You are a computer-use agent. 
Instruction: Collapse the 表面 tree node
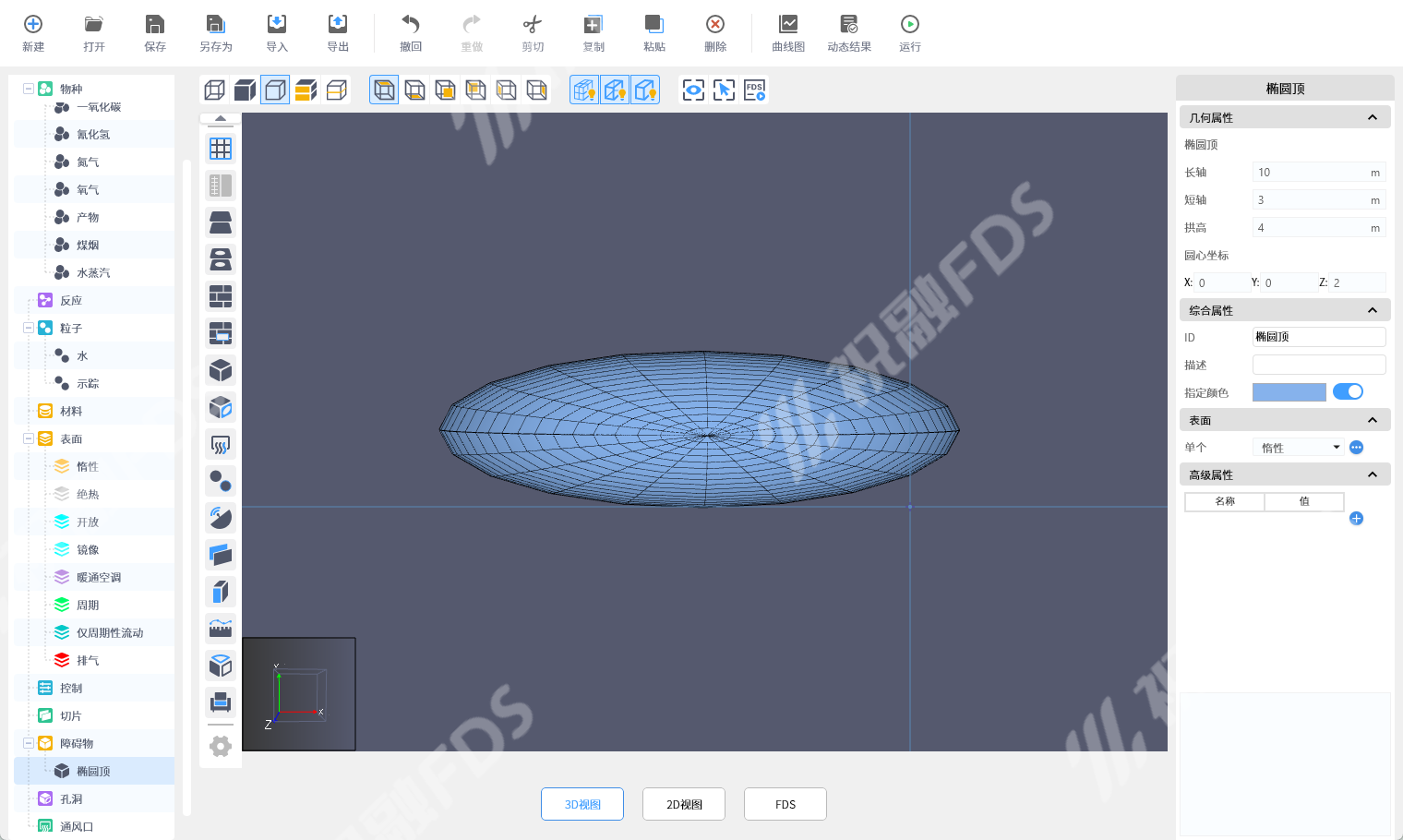[29, 438]
